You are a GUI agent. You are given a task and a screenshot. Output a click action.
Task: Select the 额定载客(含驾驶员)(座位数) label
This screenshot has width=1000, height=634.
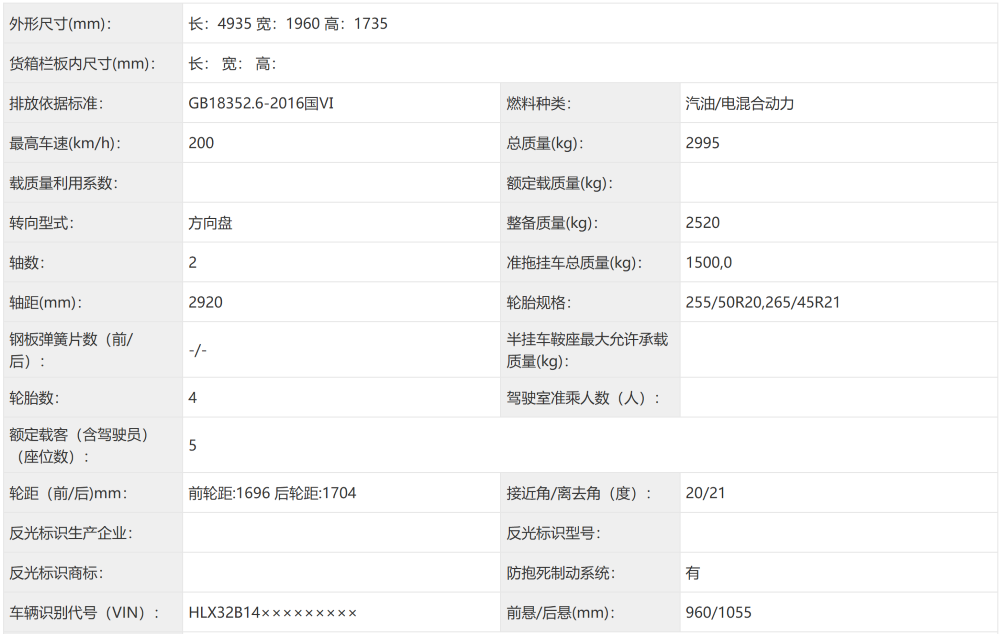pyautogui.click(x=78, y=445)
